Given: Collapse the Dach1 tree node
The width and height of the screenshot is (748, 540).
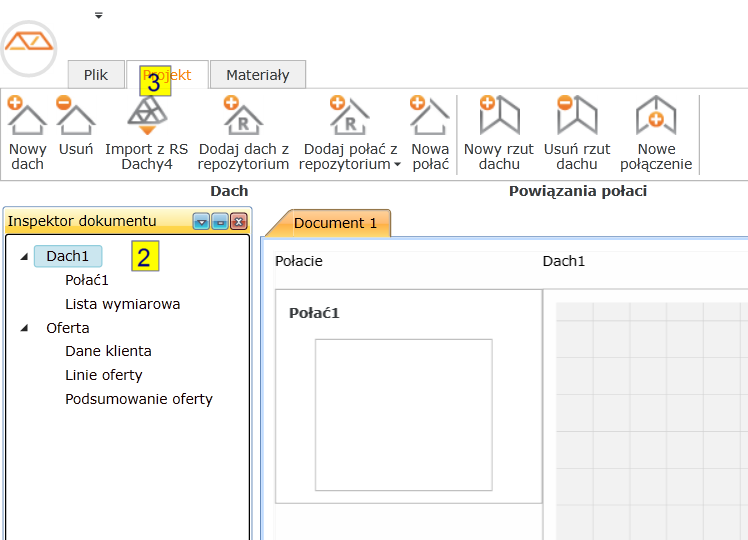Looking at the screenshot, I should [24, 257].
